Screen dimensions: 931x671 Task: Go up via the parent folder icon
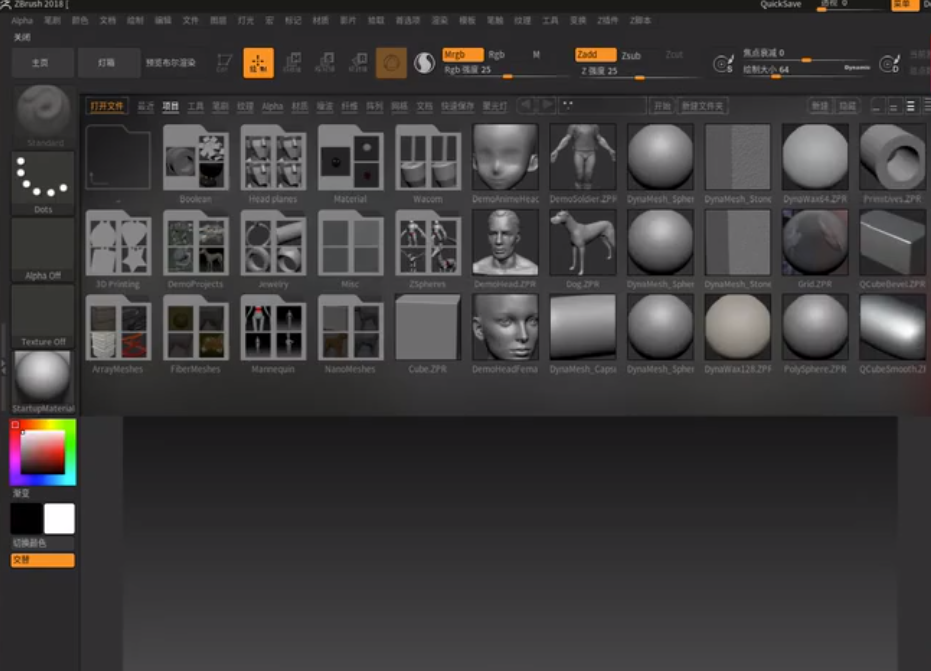(x=118, y=159)
